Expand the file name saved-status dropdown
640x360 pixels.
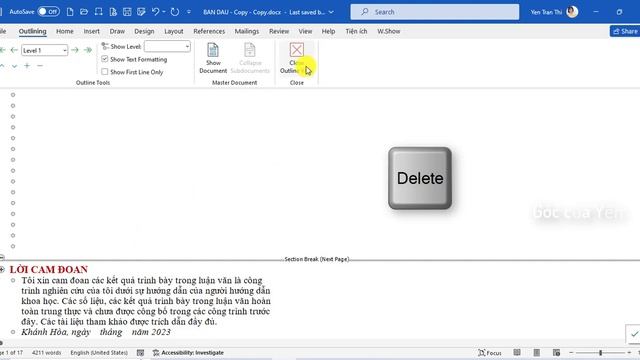click(331, 12)
